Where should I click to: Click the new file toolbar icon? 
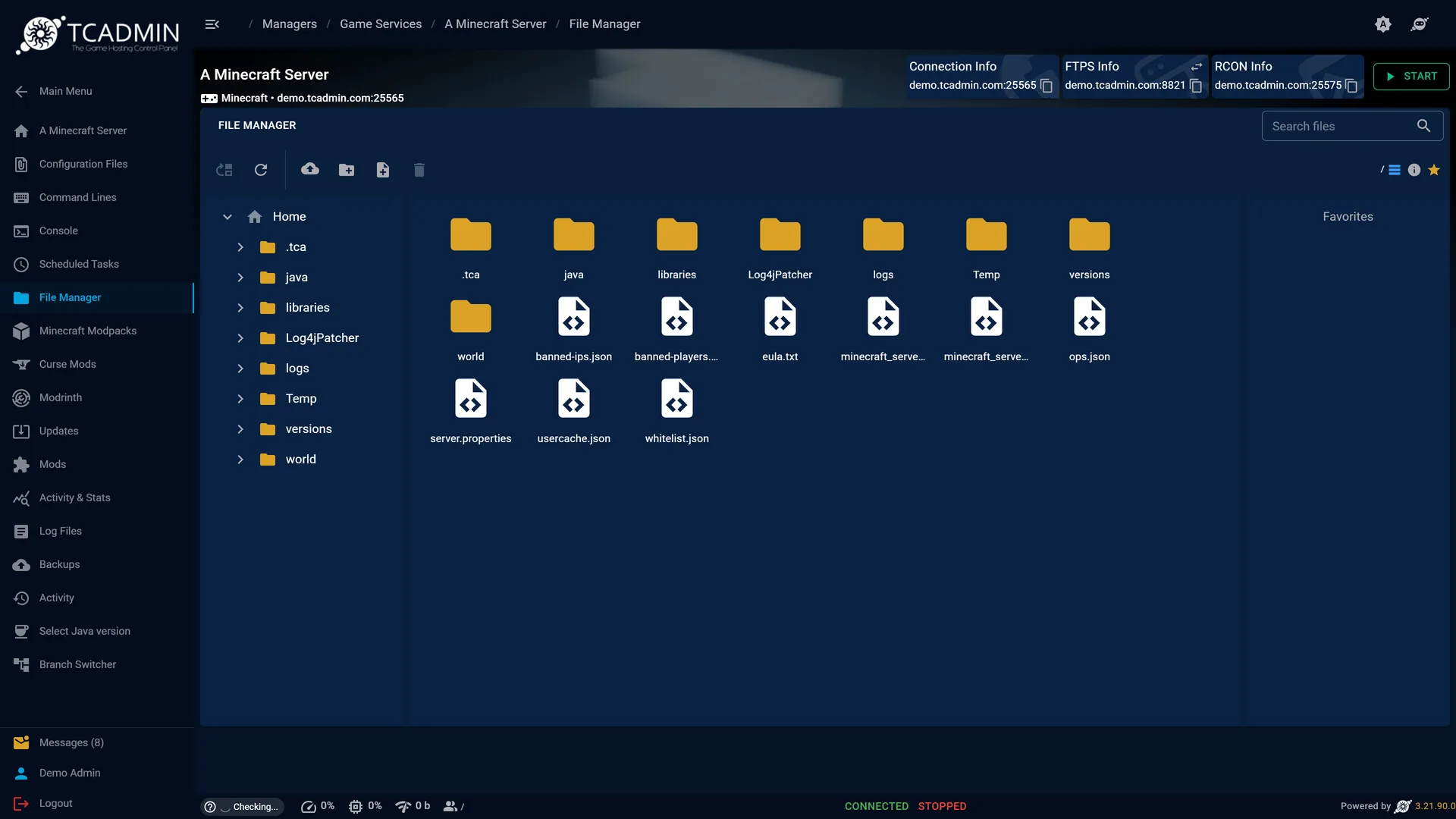coord(383,170)
